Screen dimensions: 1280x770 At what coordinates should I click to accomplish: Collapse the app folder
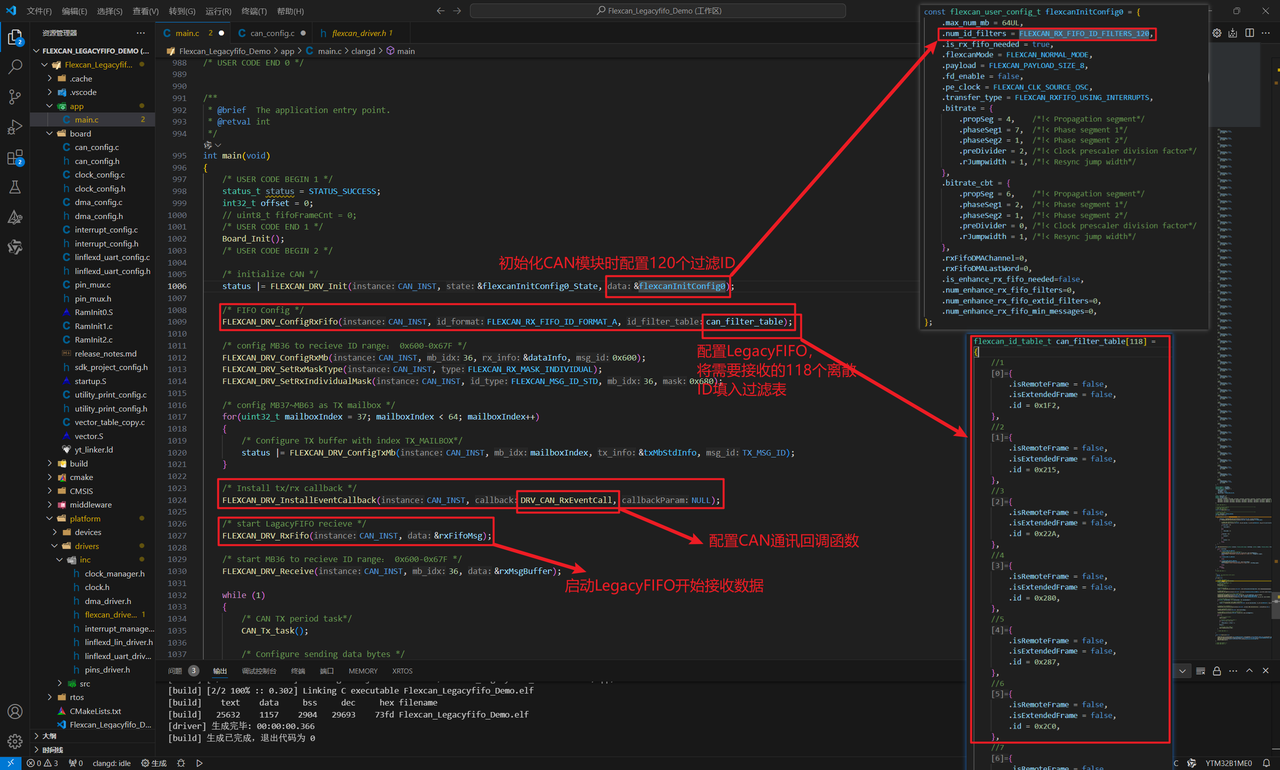tap(76, 106)
